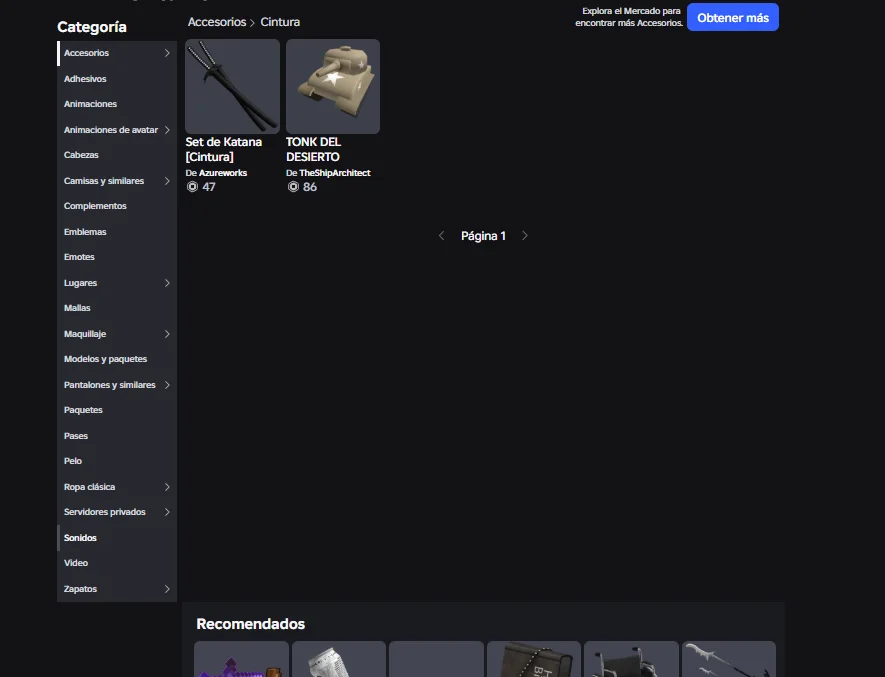Open the TONK DEL DESIERTO tank thumbnail
Screen dimensions: 885x677
click(332, 86)
